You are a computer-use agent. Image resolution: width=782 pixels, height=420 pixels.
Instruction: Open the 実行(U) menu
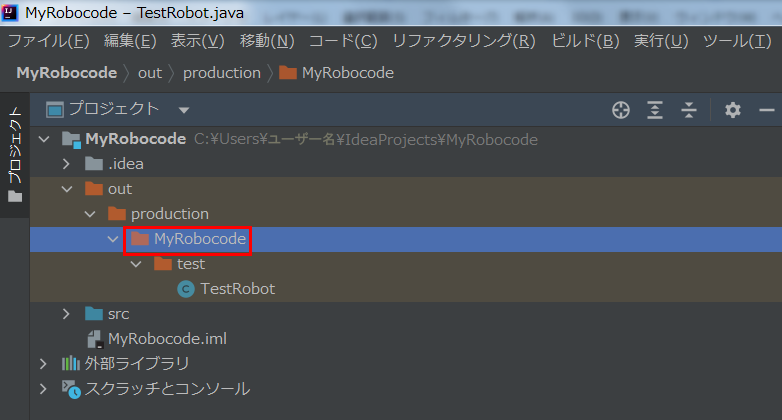tap(661, 41)
